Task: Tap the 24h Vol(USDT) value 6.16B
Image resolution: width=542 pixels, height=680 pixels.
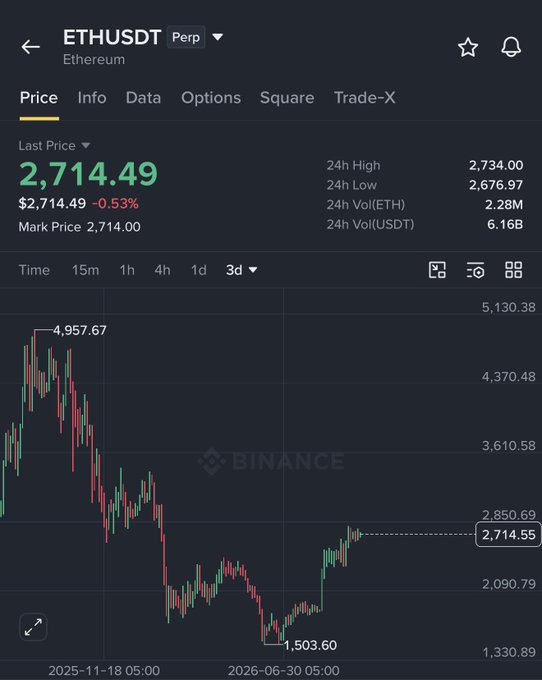Action: [505, 225]
